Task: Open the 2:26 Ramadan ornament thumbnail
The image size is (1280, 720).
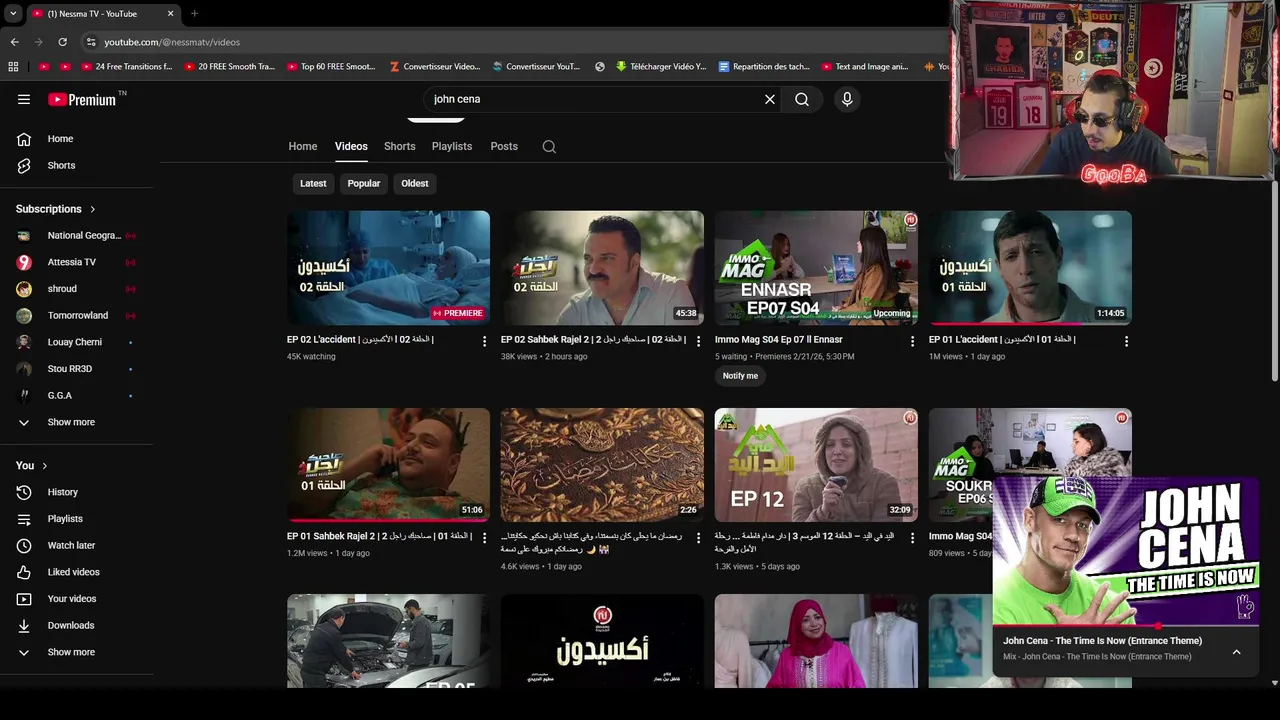Action: 602,465
